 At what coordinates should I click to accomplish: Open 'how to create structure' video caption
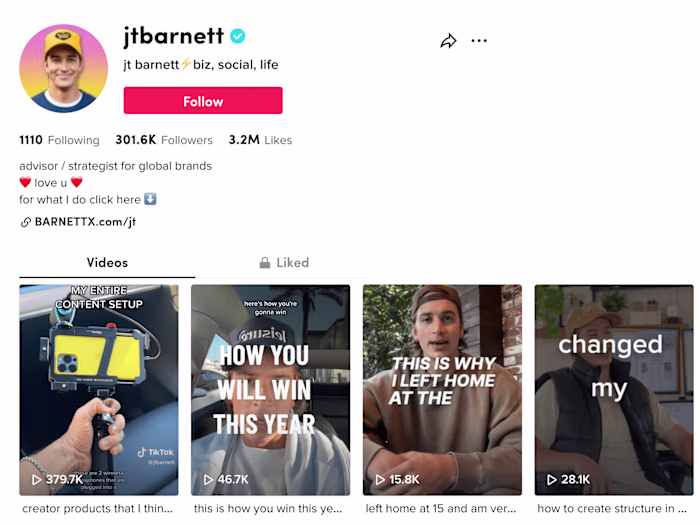[x=612, y=509]
